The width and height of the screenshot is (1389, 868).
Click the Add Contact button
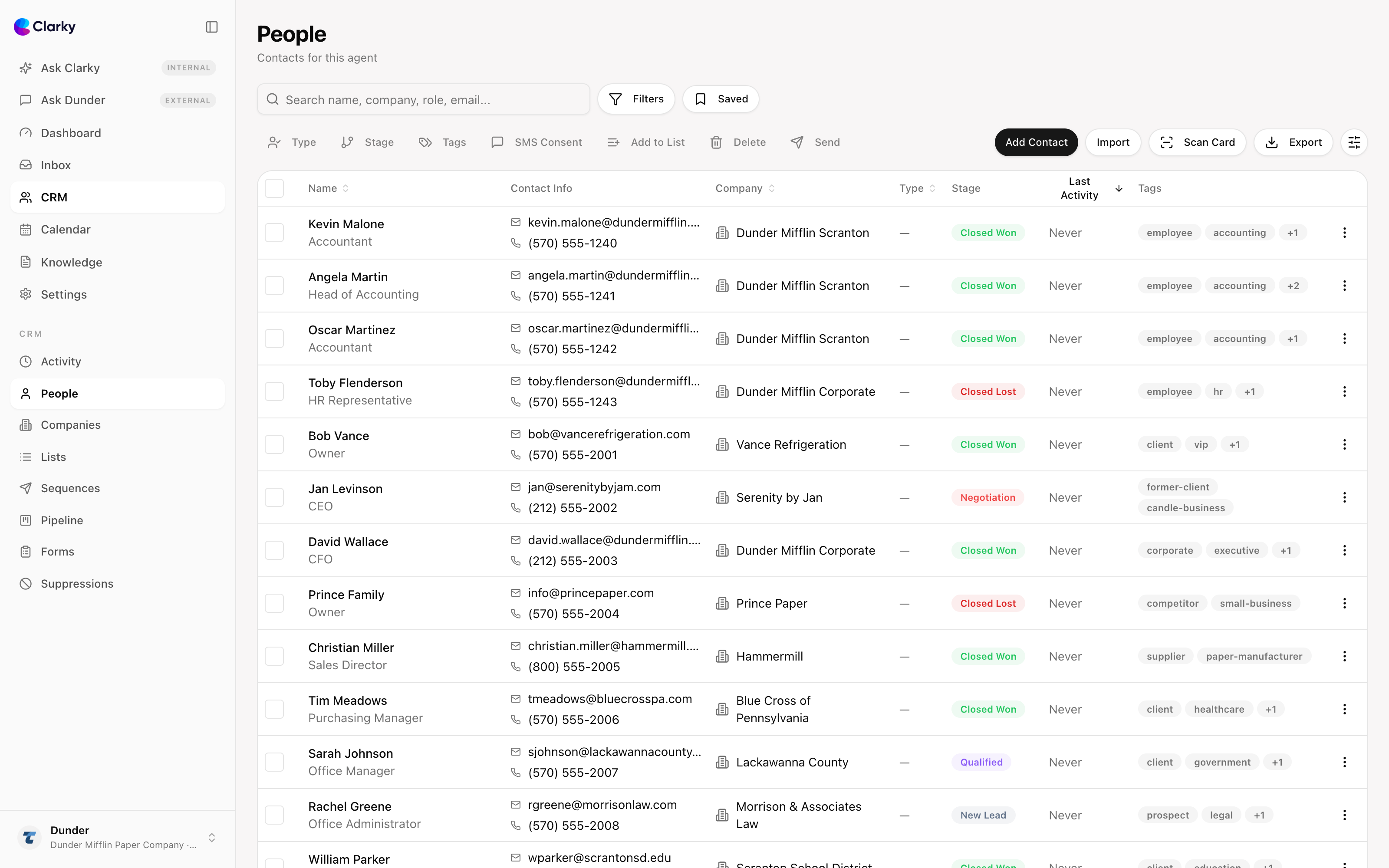[x=1036, y=142]
